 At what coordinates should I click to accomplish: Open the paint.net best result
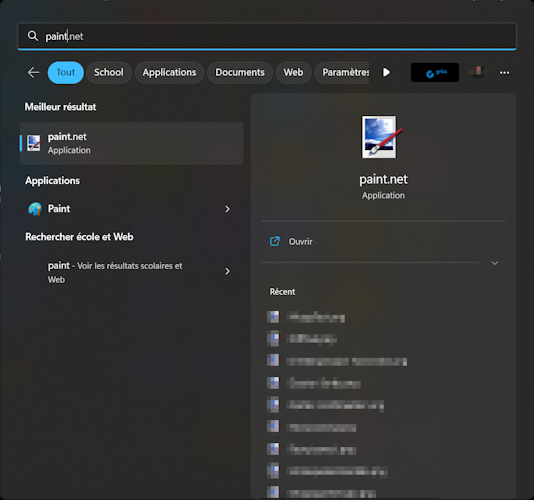[131, 143]
